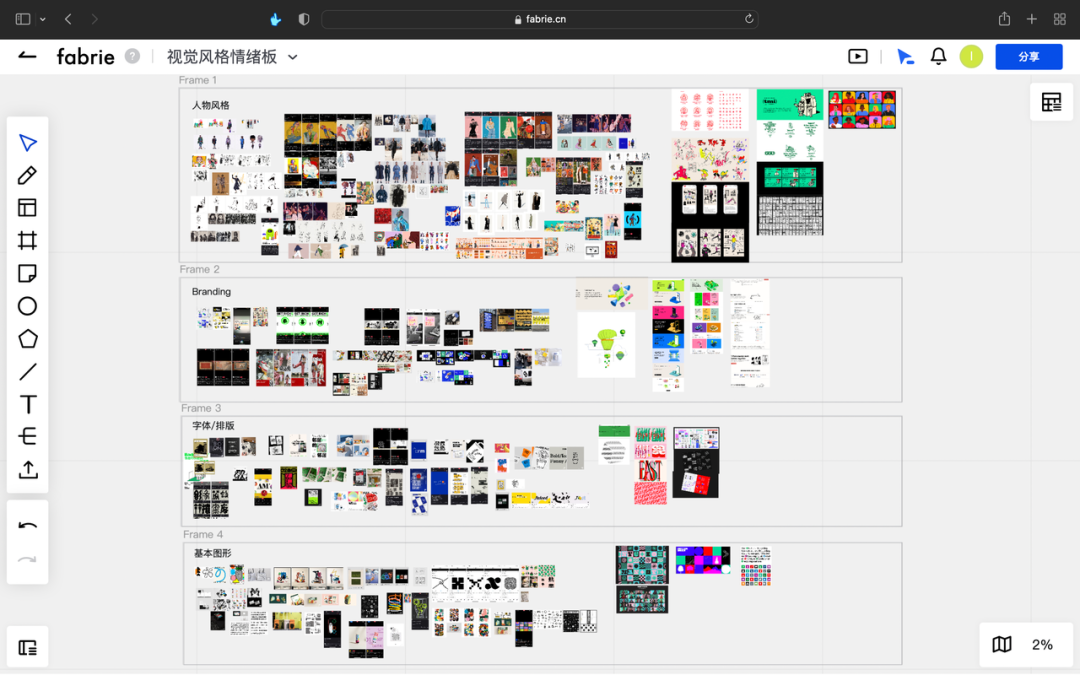The image size is (1080, 675).
Task: Click the 视觉风格情绪板 board title
Action: coord(222,56)
